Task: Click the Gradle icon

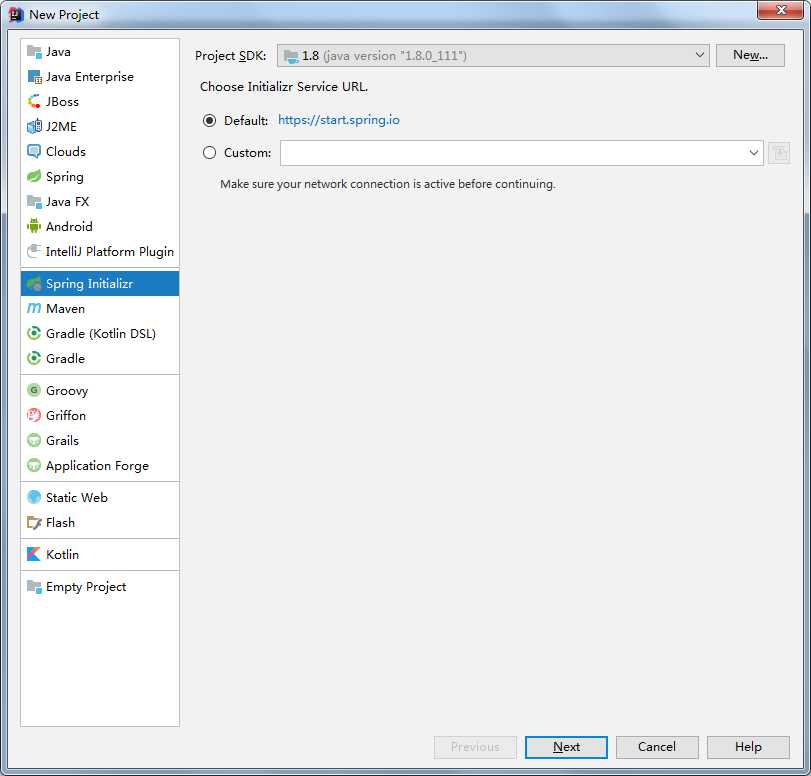Action: point(34,358)
